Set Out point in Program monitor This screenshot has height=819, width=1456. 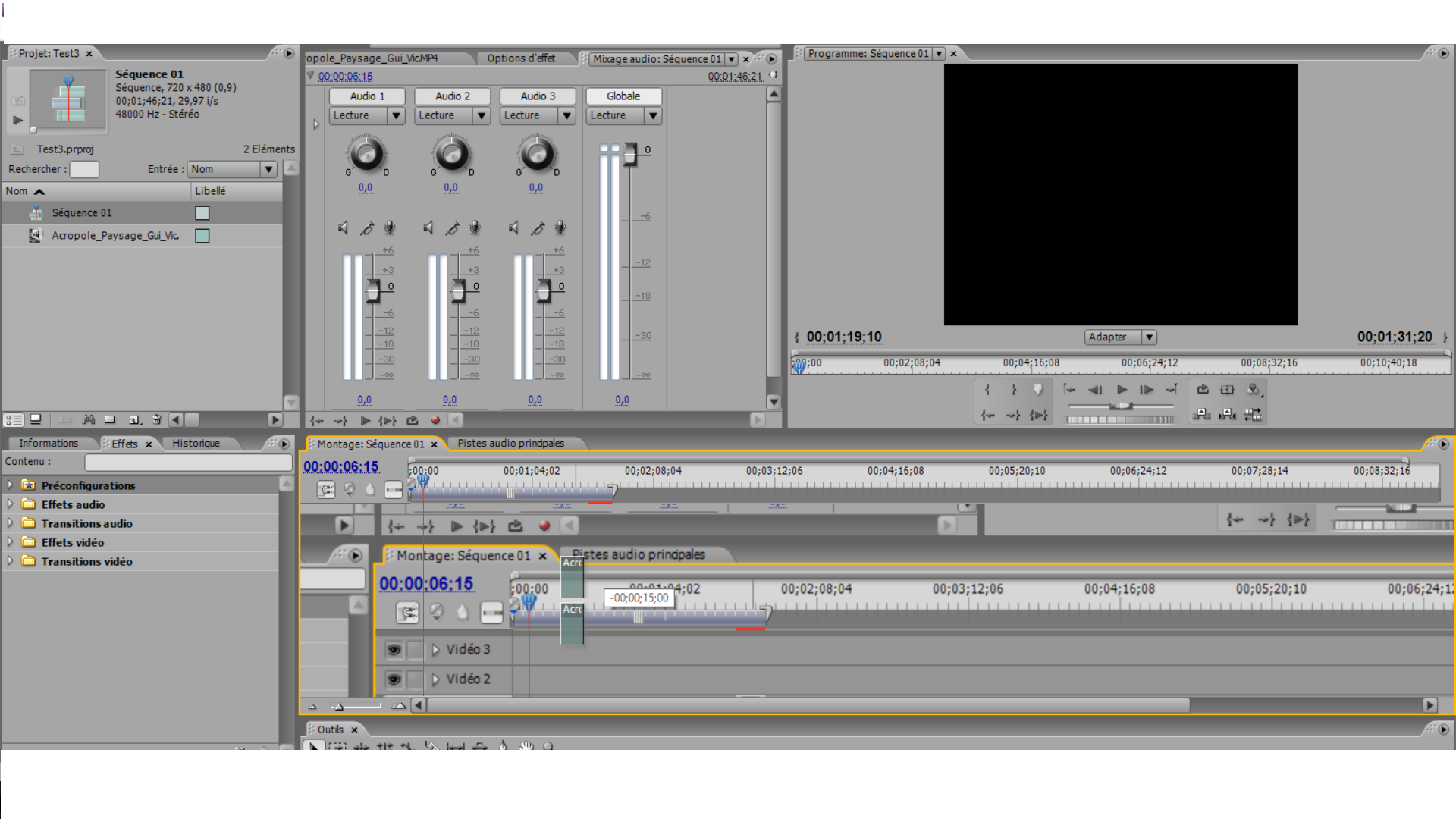coord(1013,390)
